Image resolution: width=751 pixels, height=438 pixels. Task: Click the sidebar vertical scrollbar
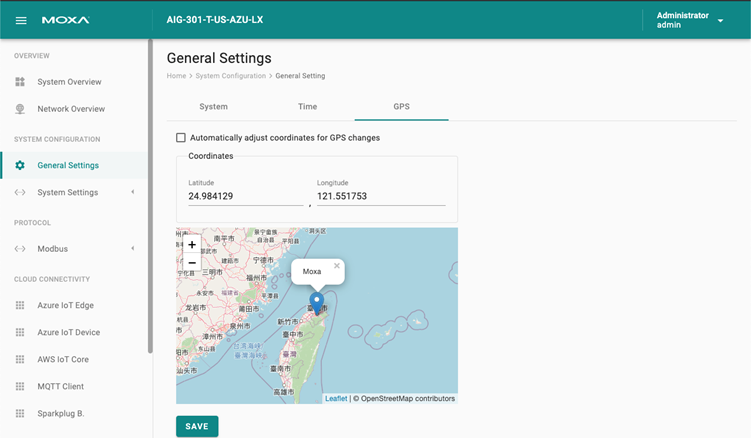[x=150, y=196]
